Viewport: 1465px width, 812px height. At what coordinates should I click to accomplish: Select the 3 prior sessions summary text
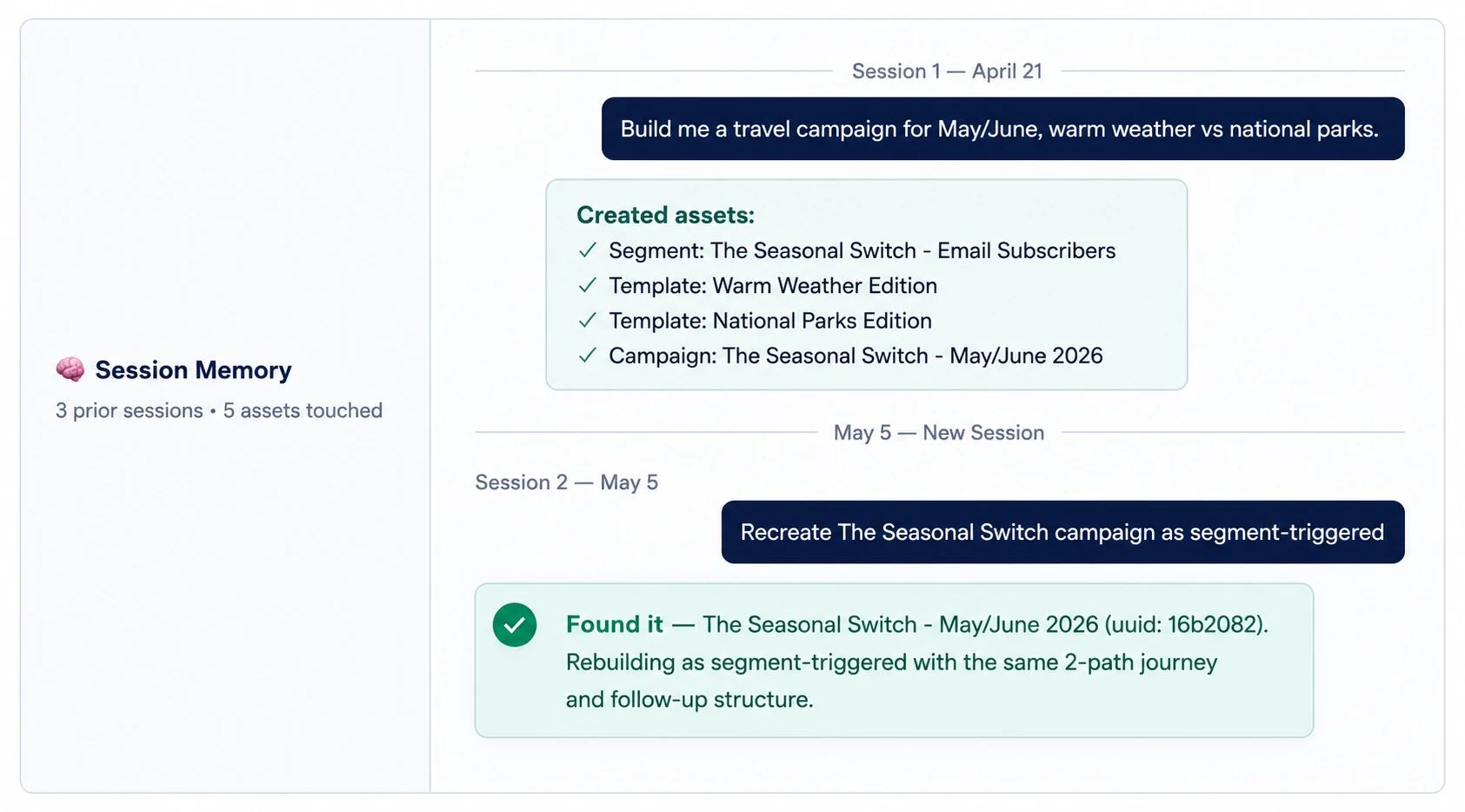click(x=219, y=410)
